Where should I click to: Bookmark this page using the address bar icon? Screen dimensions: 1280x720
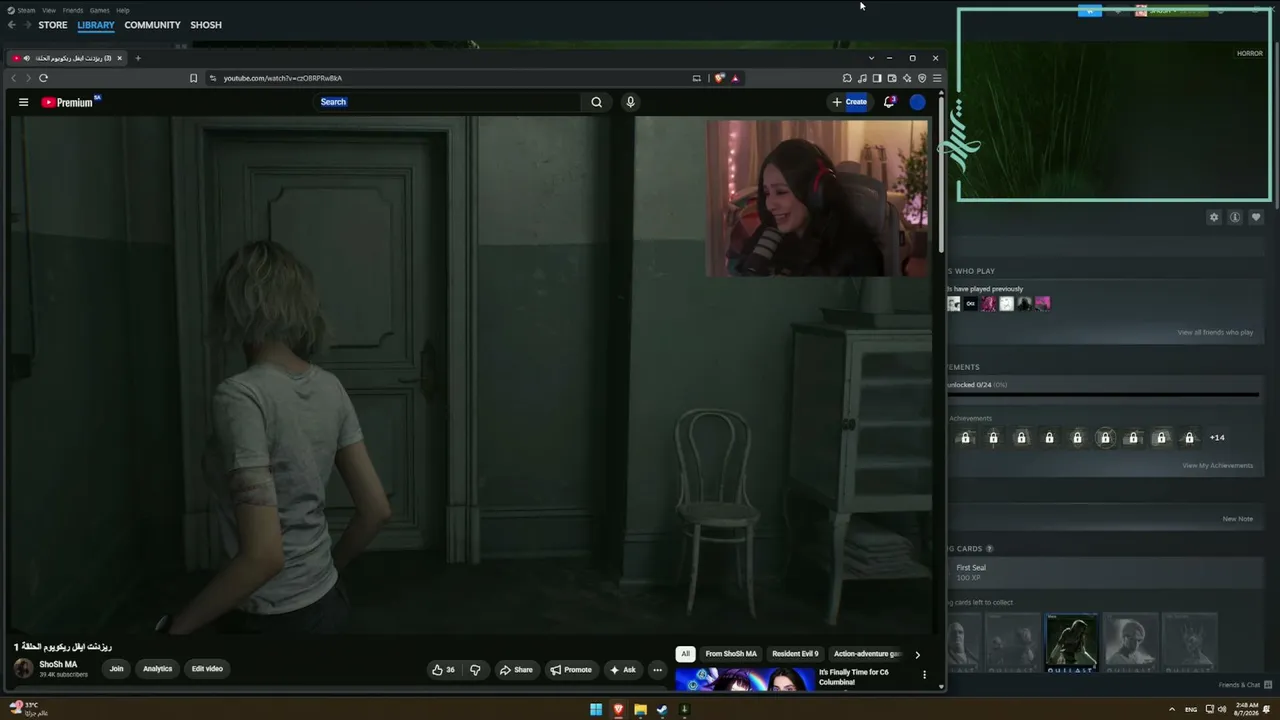pyautogui.click(x=193, y=78)
